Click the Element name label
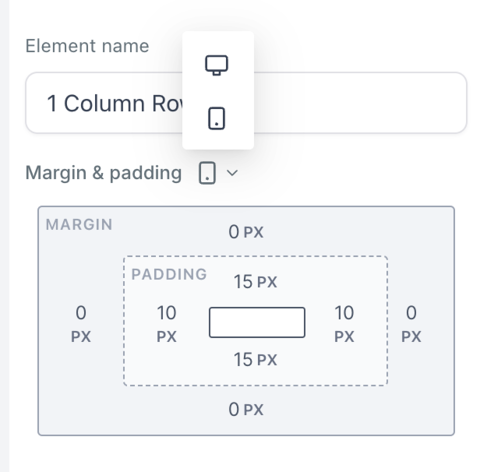 [x=87, y=46]
